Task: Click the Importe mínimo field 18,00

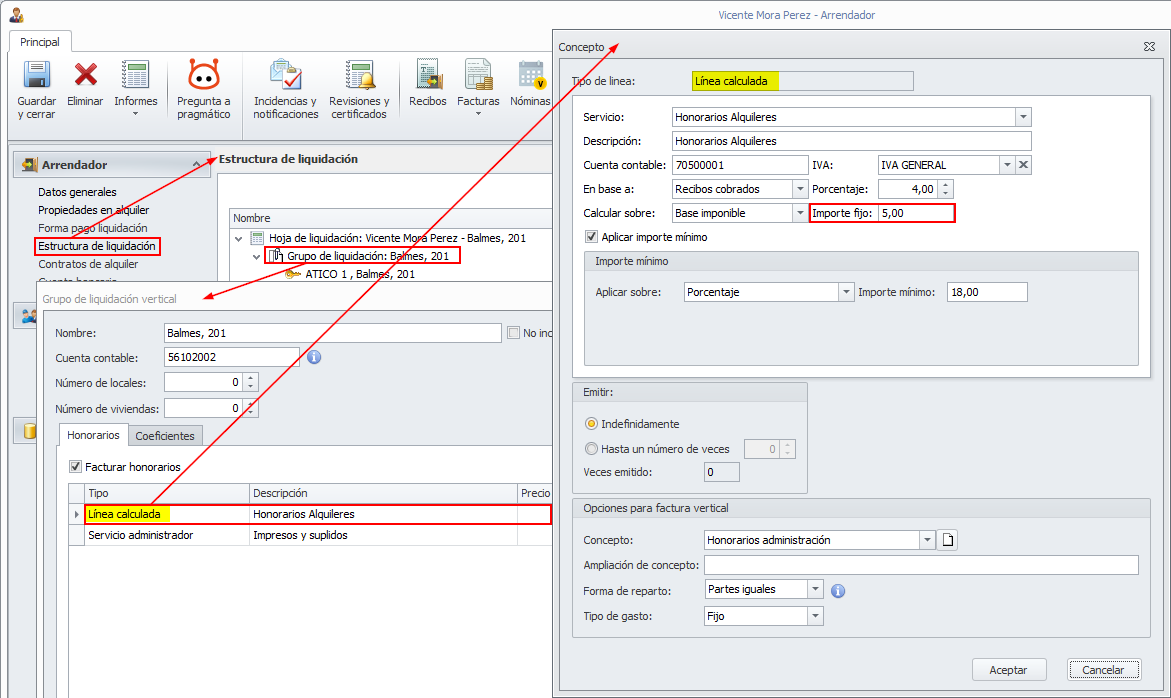Action: (x=987, y=292)
